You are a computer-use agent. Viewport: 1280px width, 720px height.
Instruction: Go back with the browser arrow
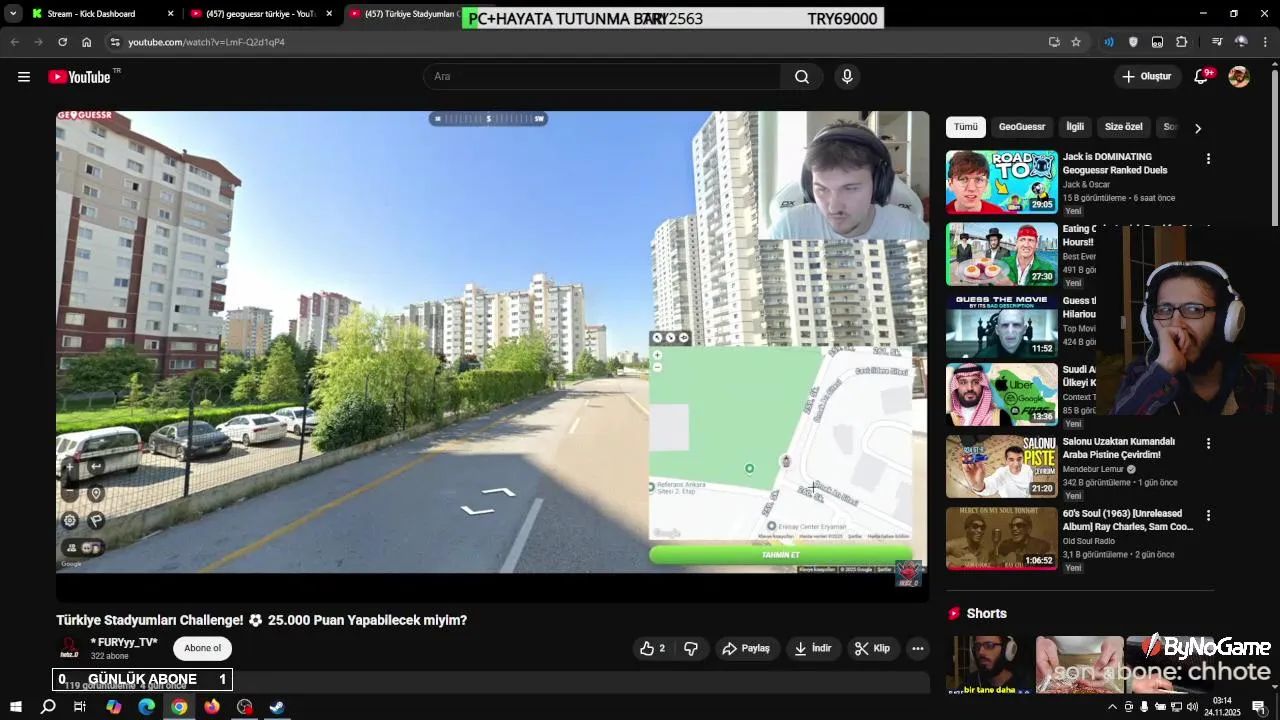click(x=14, y=42)
